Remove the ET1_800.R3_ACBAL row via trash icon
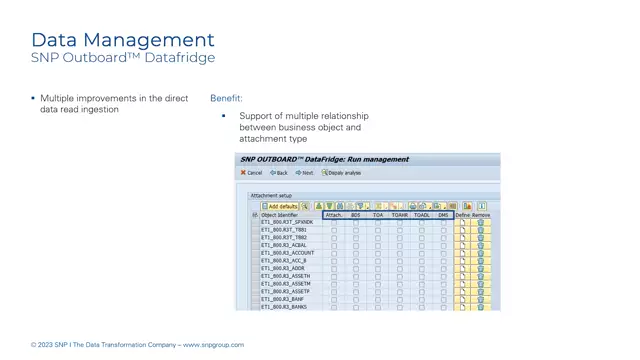The image size is (640, 360). point(481,245)
